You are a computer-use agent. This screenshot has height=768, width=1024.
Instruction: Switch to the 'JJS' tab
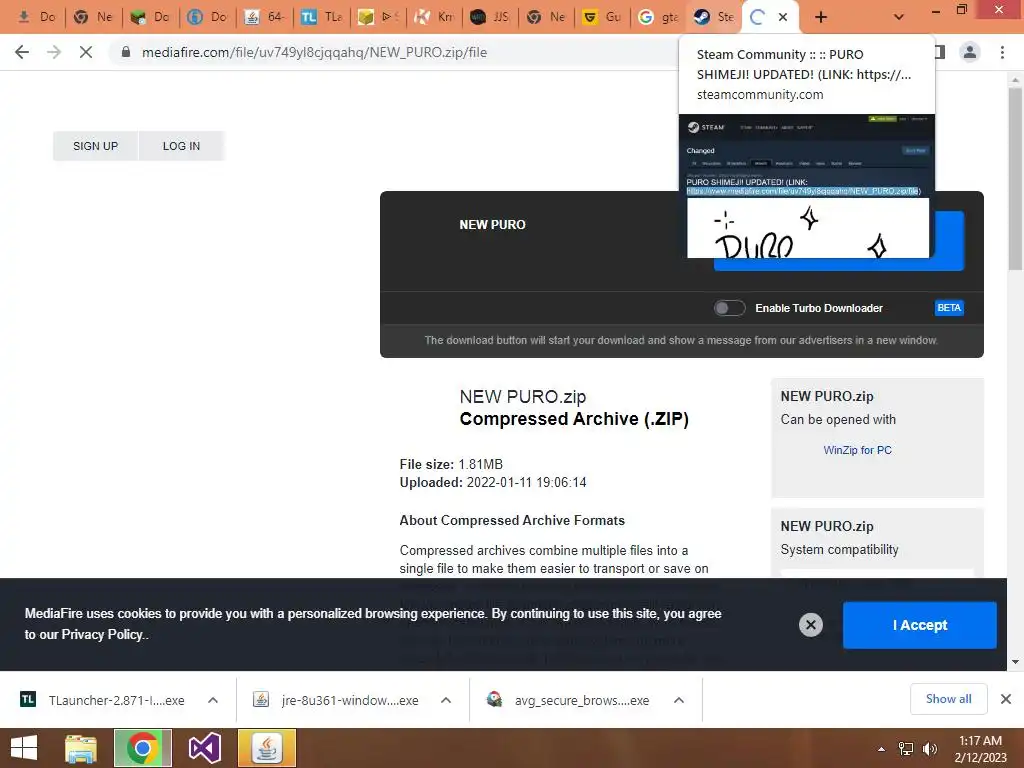[x=490, y=17]
